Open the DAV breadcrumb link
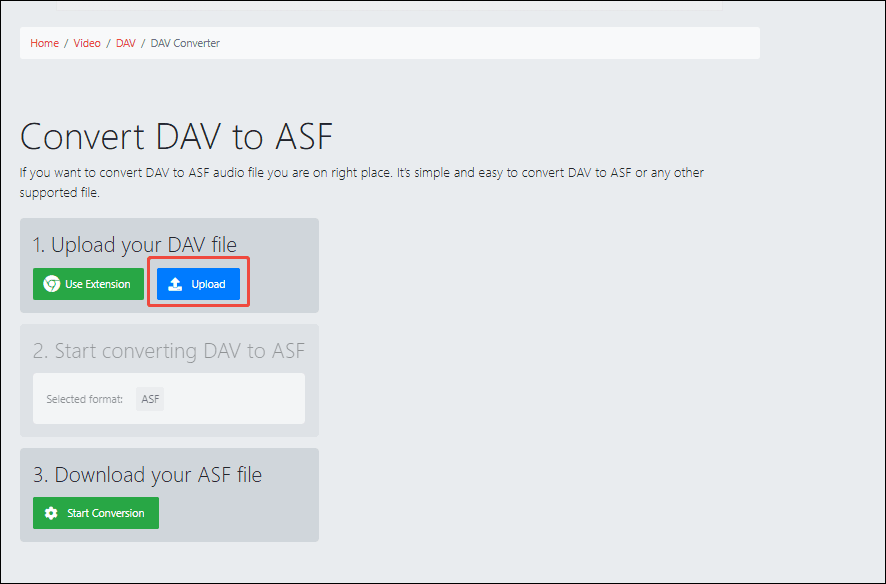This screenshot has width=886, height=584. tap(125, 43)
